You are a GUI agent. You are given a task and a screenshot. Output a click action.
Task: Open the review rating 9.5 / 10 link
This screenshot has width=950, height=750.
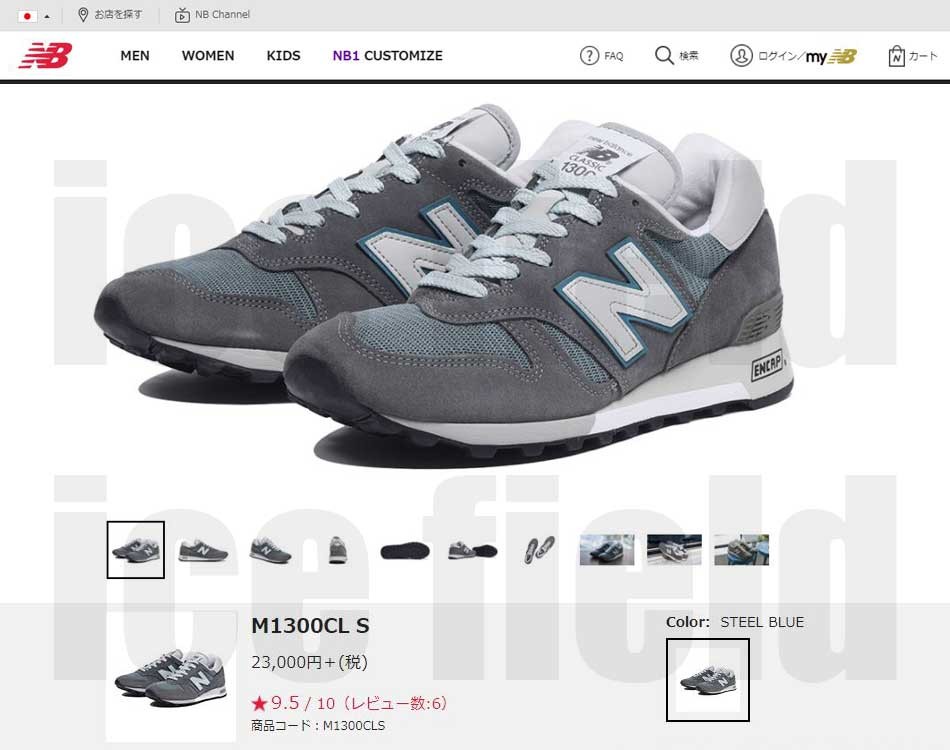[349, 703]
